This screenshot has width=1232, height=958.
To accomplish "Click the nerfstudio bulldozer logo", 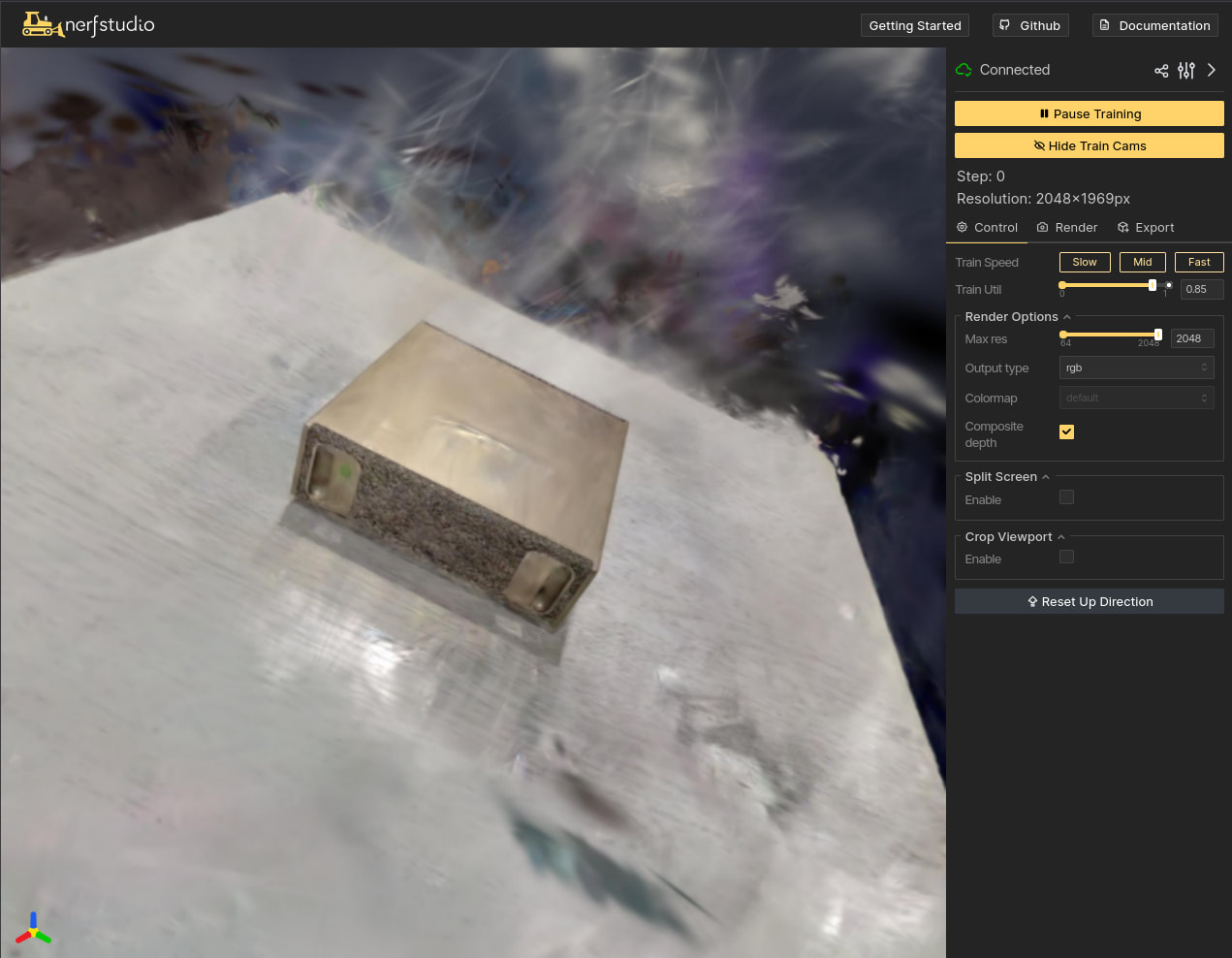I will click(88, 24).
